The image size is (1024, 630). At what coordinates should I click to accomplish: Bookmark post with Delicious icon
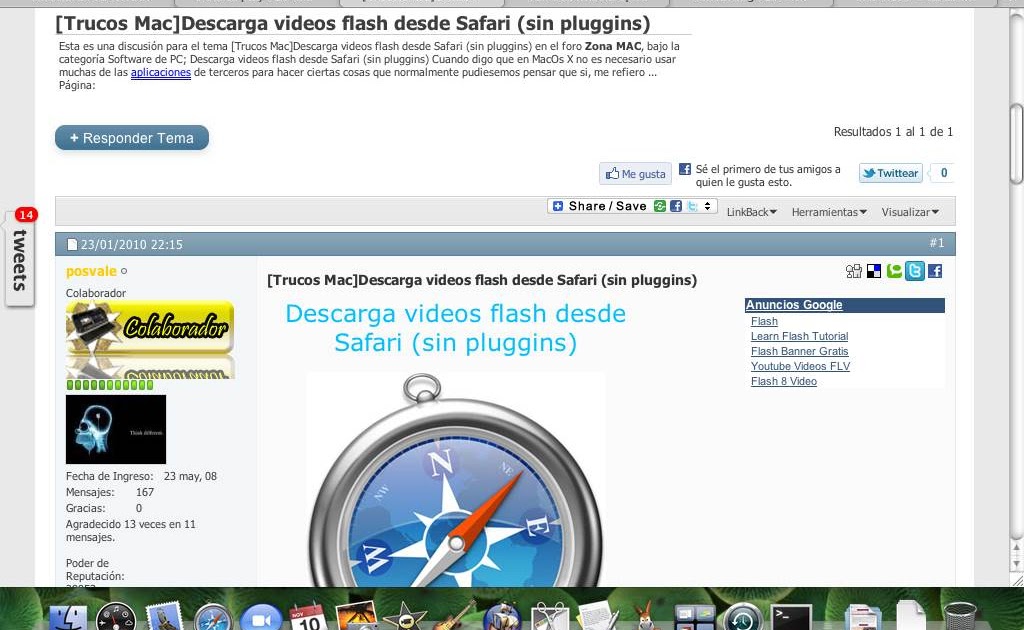click(x=874, y=272)
